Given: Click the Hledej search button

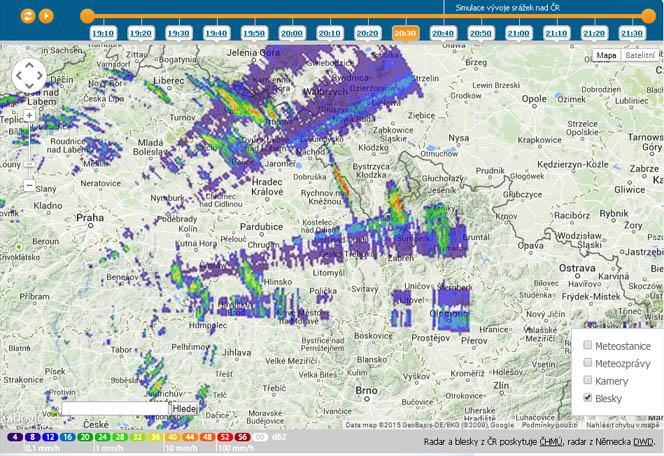Looking at the screenshot, I should 185,409.
